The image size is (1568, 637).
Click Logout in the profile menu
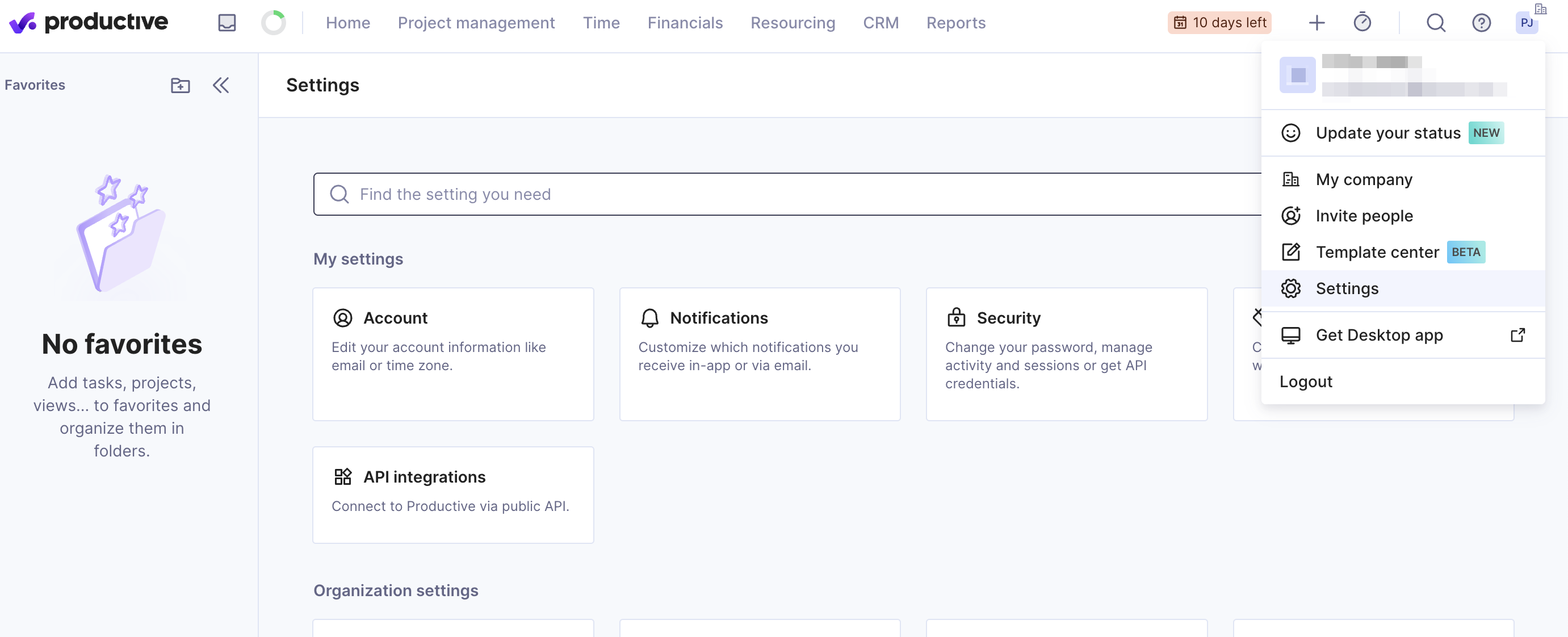point(1306,381)
